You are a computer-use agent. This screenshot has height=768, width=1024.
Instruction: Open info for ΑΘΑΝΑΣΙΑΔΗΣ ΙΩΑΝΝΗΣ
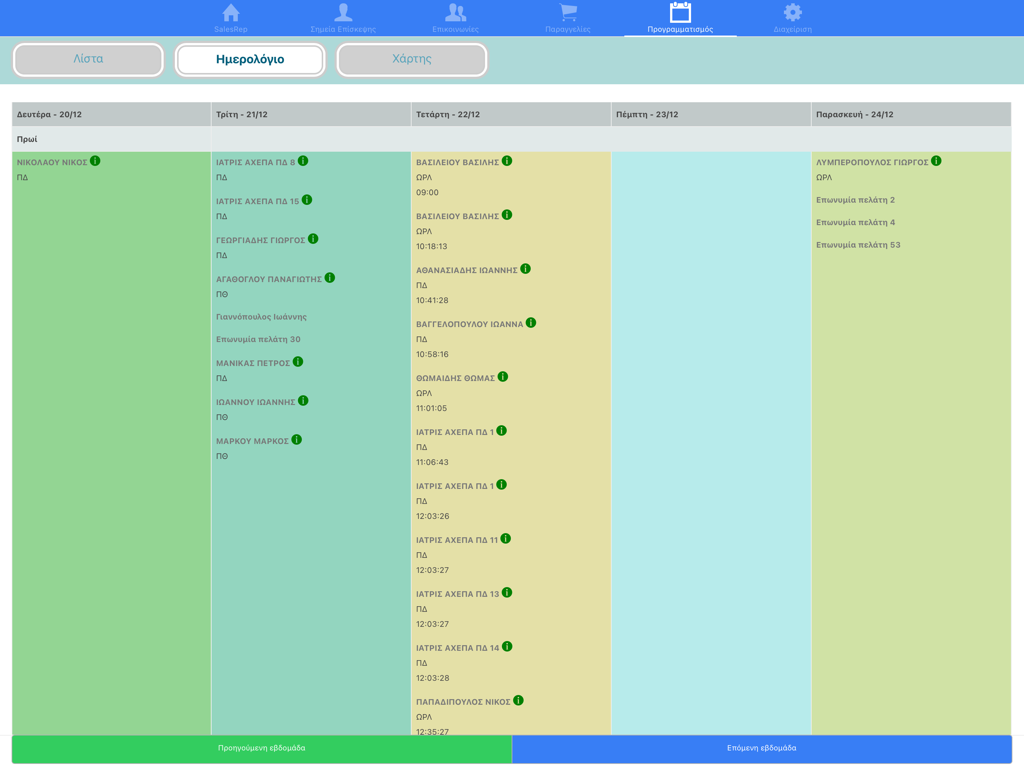pyautogui.click(x=527, y=268)
